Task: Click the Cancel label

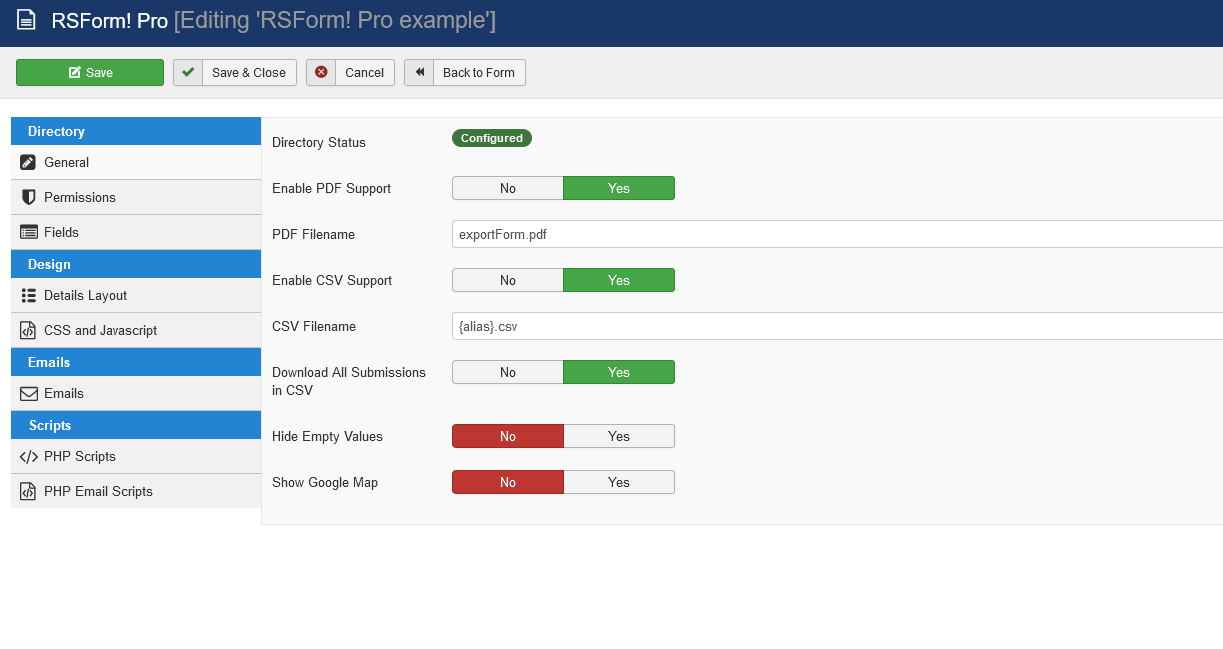Action: pyautogui.click(x=365, y=73)
